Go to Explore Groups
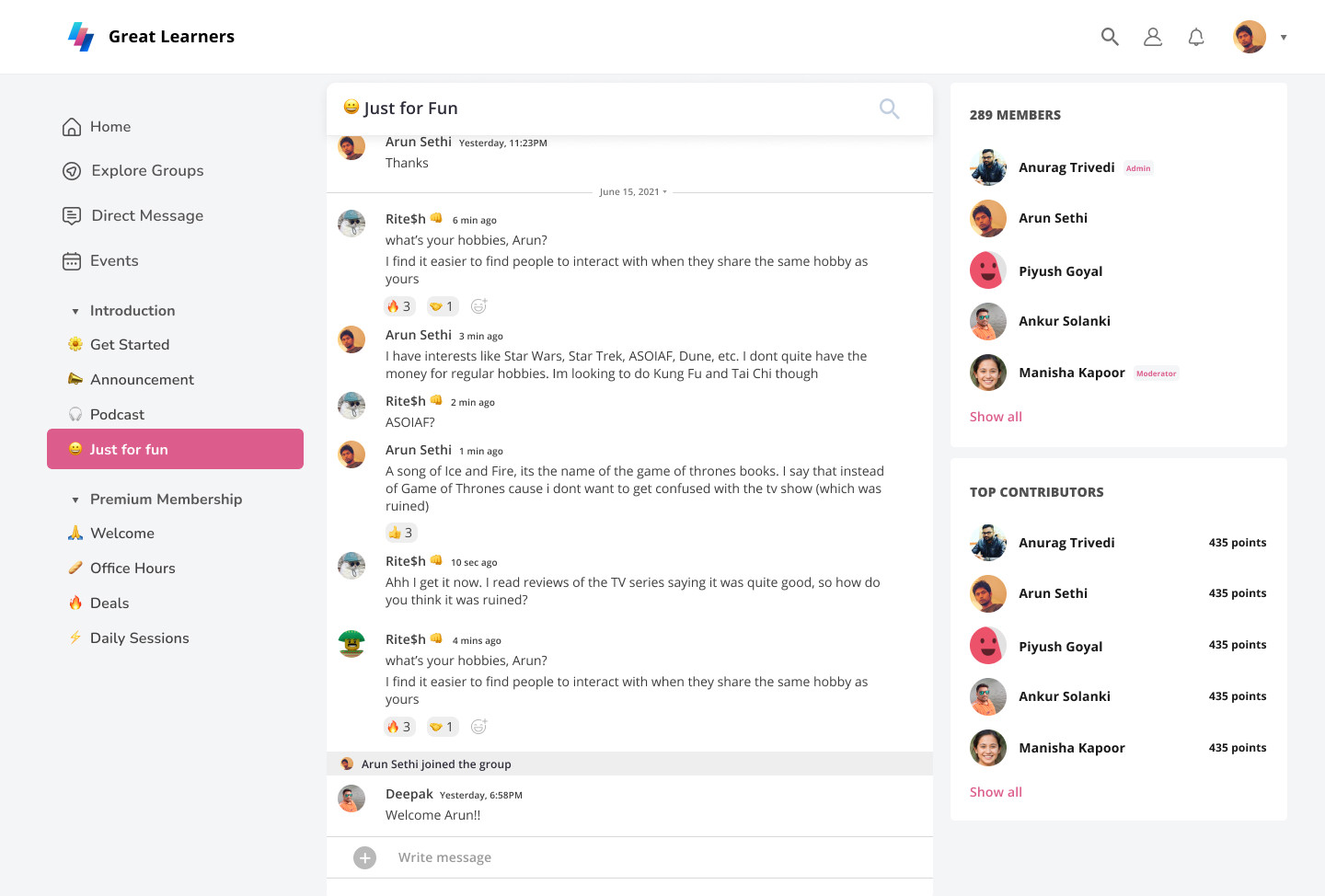 147,171
